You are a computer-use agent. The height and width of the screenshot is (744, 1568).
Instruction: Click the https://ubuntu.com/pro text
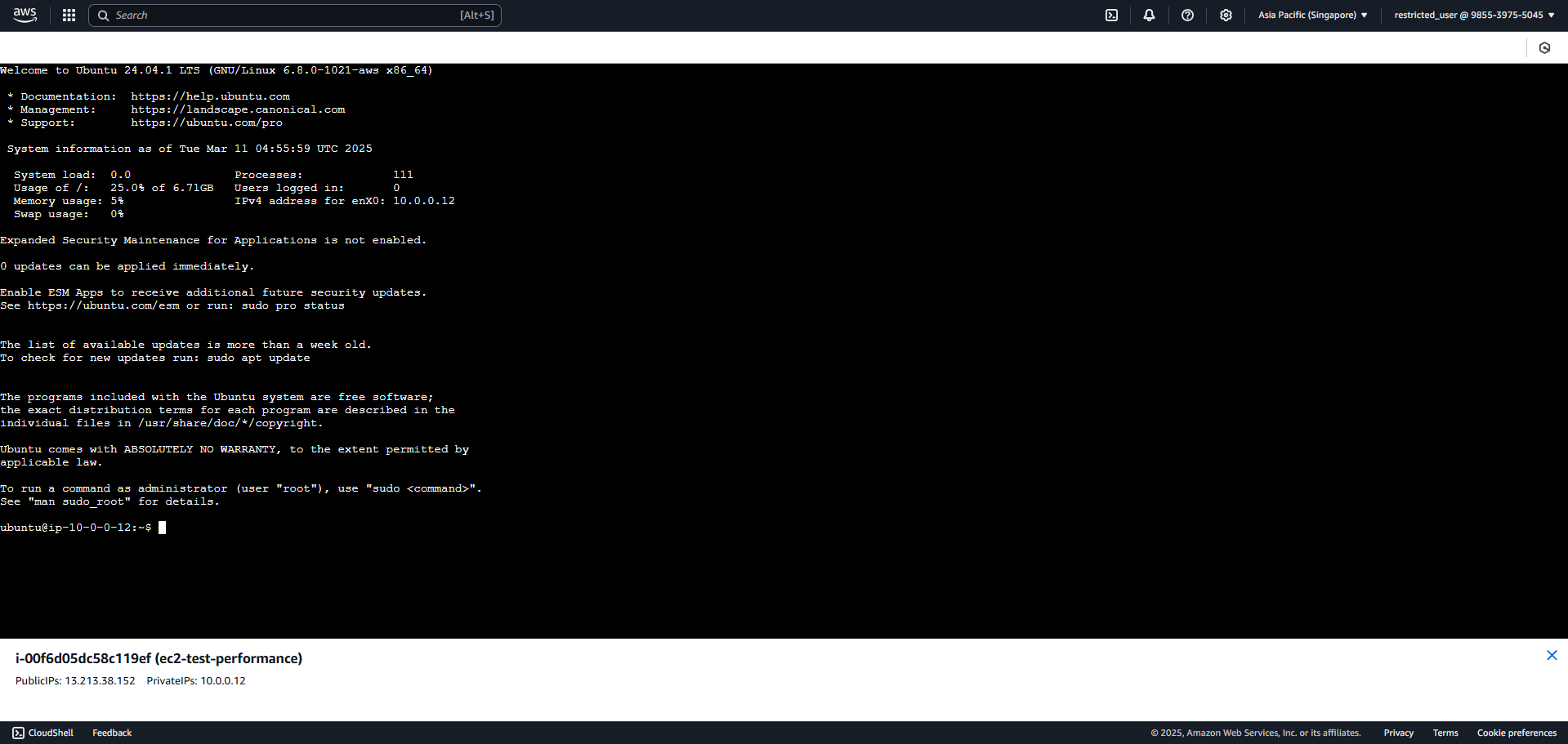click(x=207, y=123)
